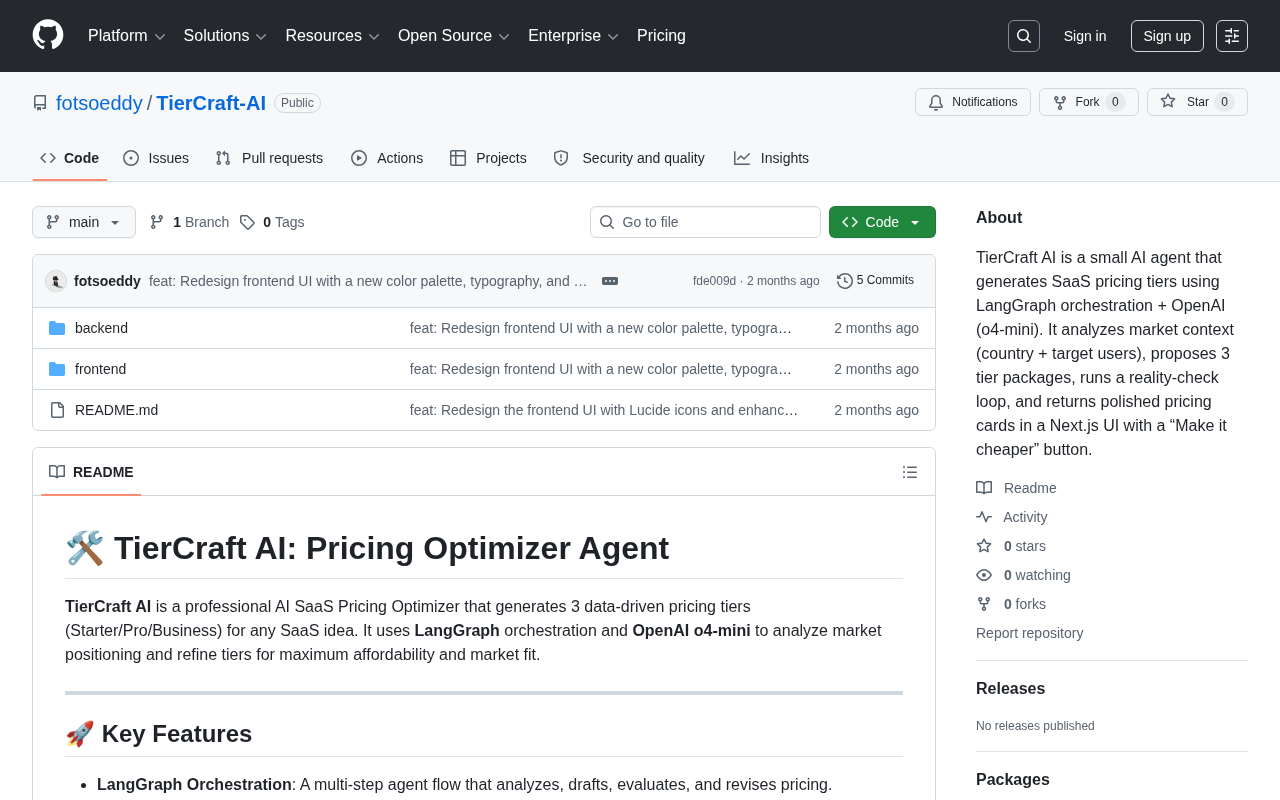This screenshot has height=800, width=1280.
Task: Expand the latest commit message ellipsis
Action: point(610,281)
